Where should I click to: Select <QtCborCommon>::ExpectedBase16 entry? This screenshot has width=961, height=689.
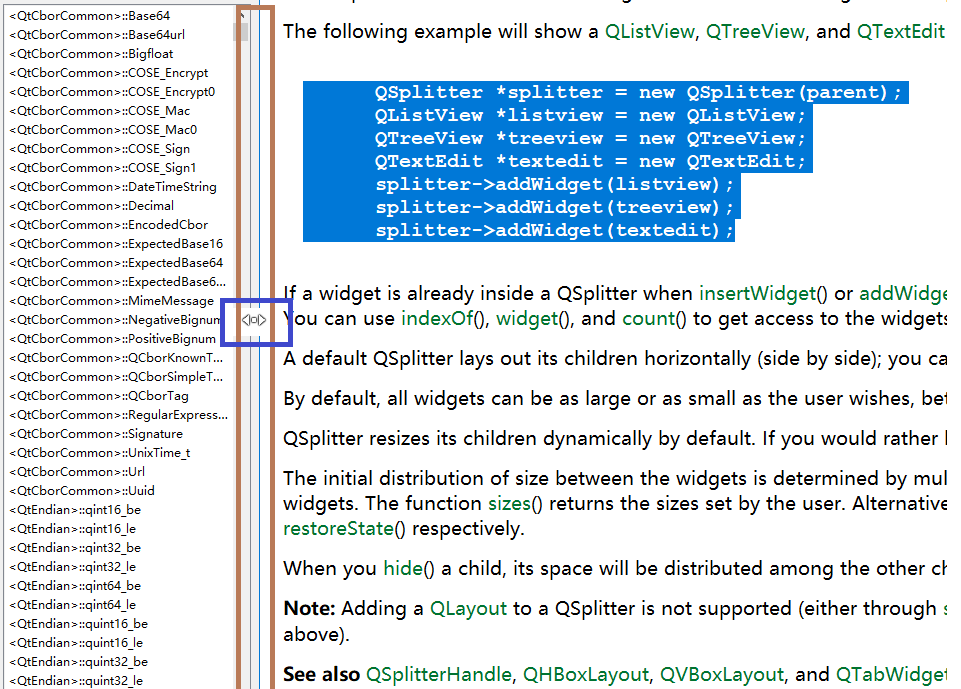coord(116,244)
